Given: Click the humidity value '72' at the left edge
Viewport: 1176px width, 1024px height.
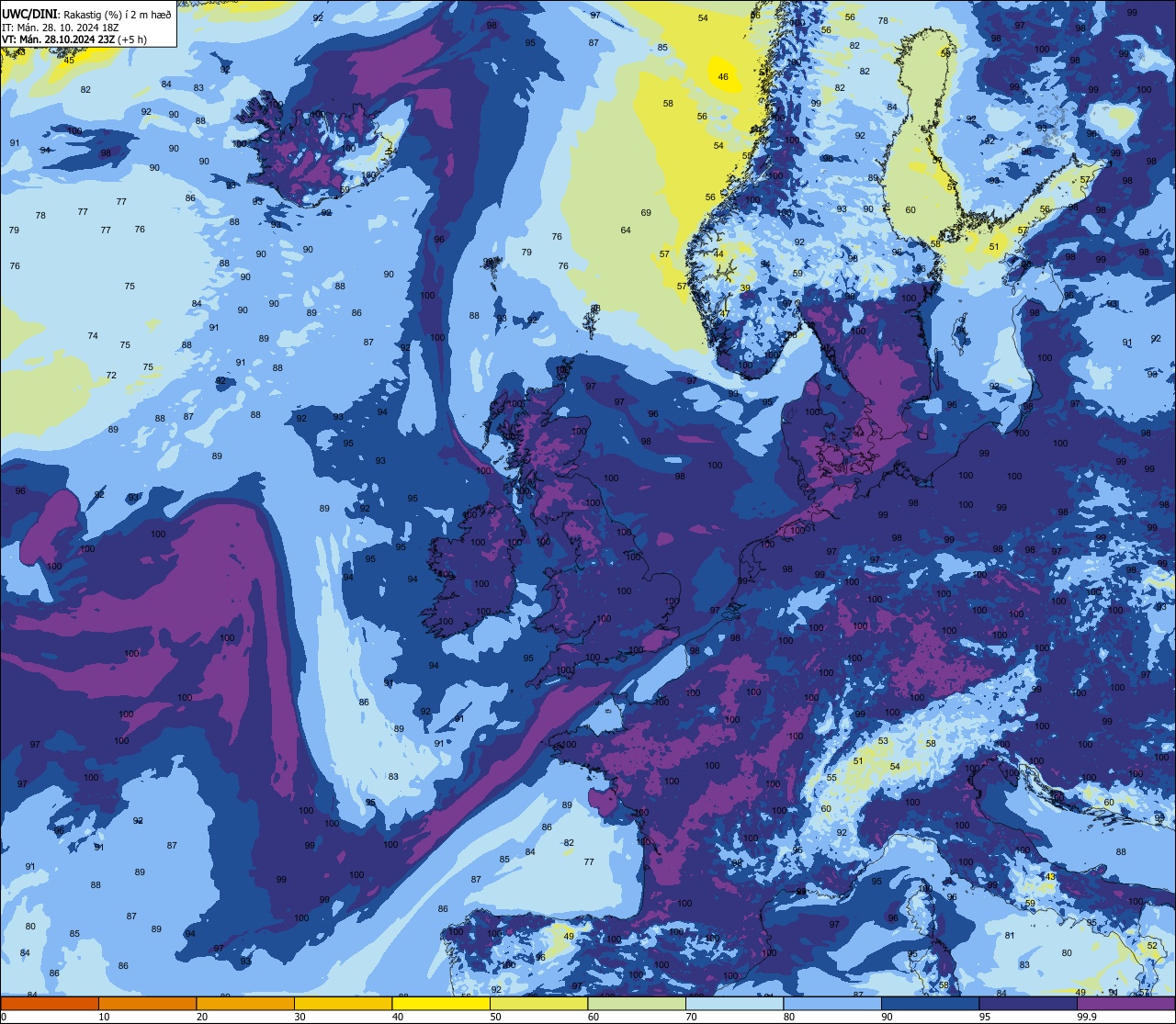Looking at the screenshot, I should pyautogui.click(x=111, y=376).
